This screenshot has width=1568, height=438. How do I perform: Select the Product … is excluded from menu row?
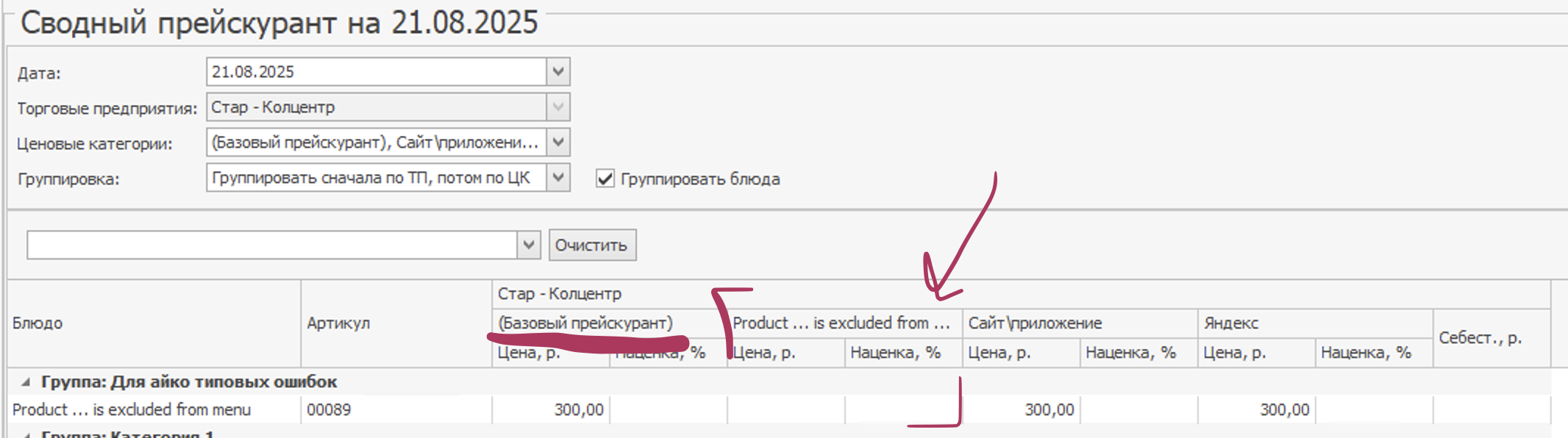tap(132, 410)
